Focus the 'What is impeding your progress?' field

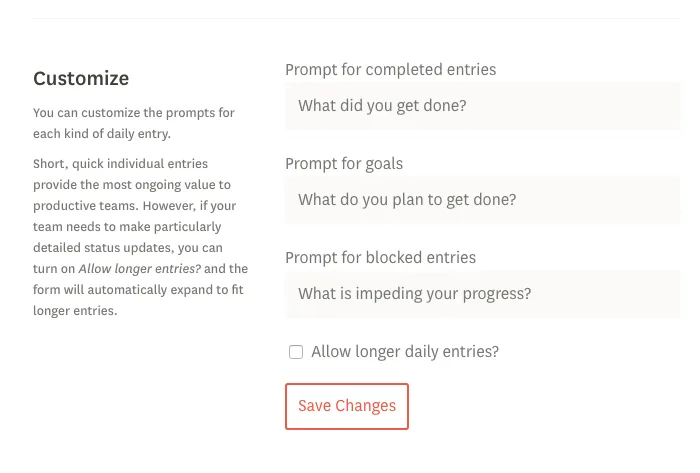tap(483, 294)
